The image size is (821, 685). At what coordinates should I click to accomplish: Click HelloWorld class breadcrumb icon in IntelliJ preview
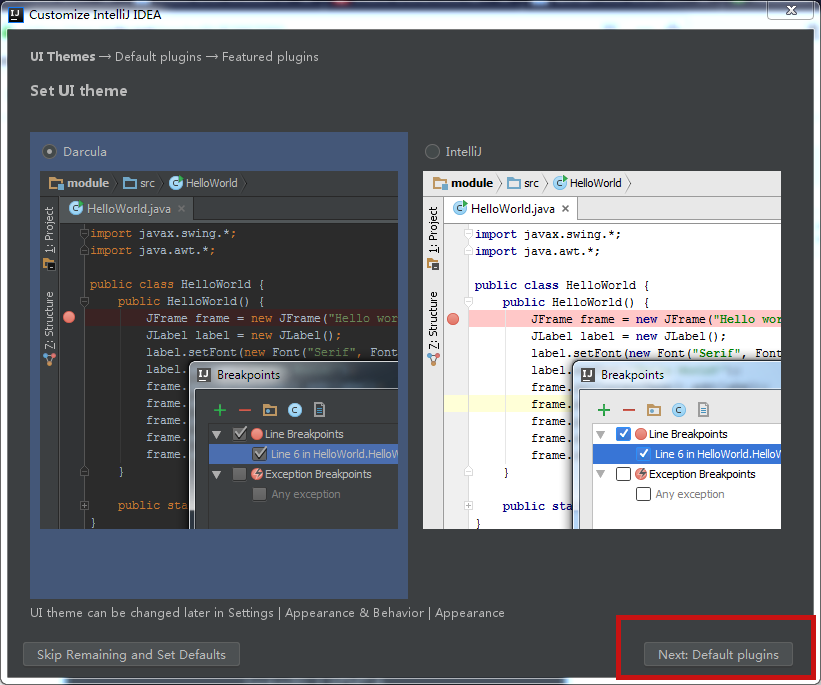560,182
